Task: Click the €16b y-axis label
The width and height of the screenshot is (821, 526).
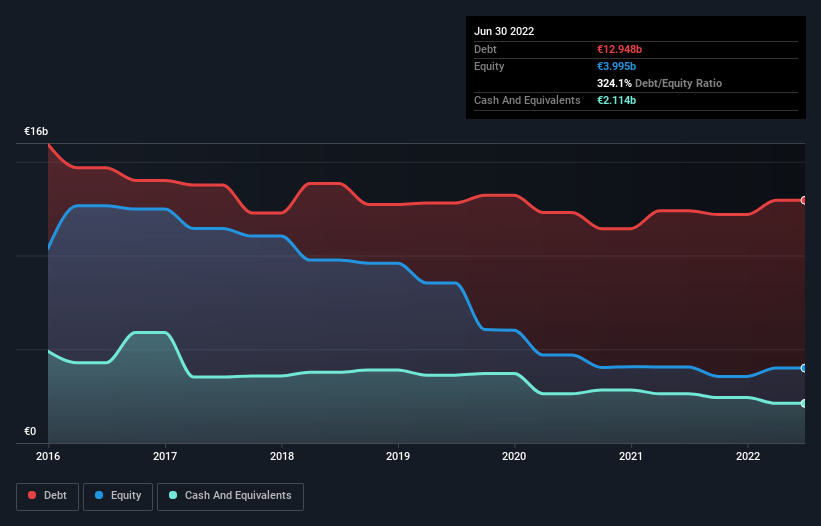Action: click(x=36, y=131)
